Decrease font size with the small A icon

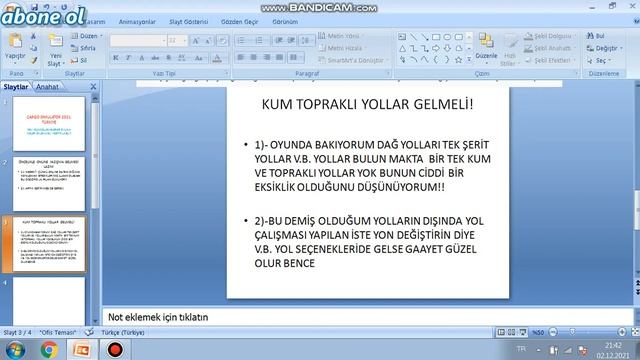[x=208, y=41]
